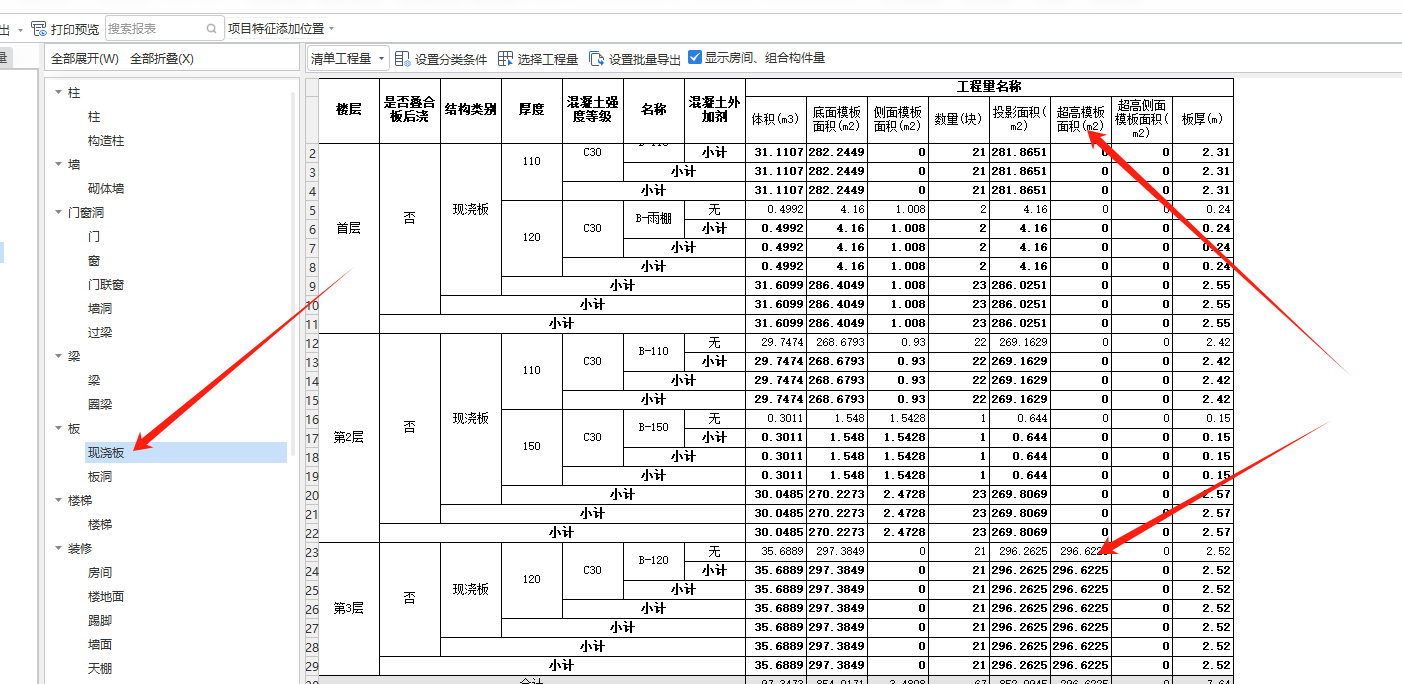Select 过梁 in the tree
Screen dimensions: 1402x684
point(100,333)
